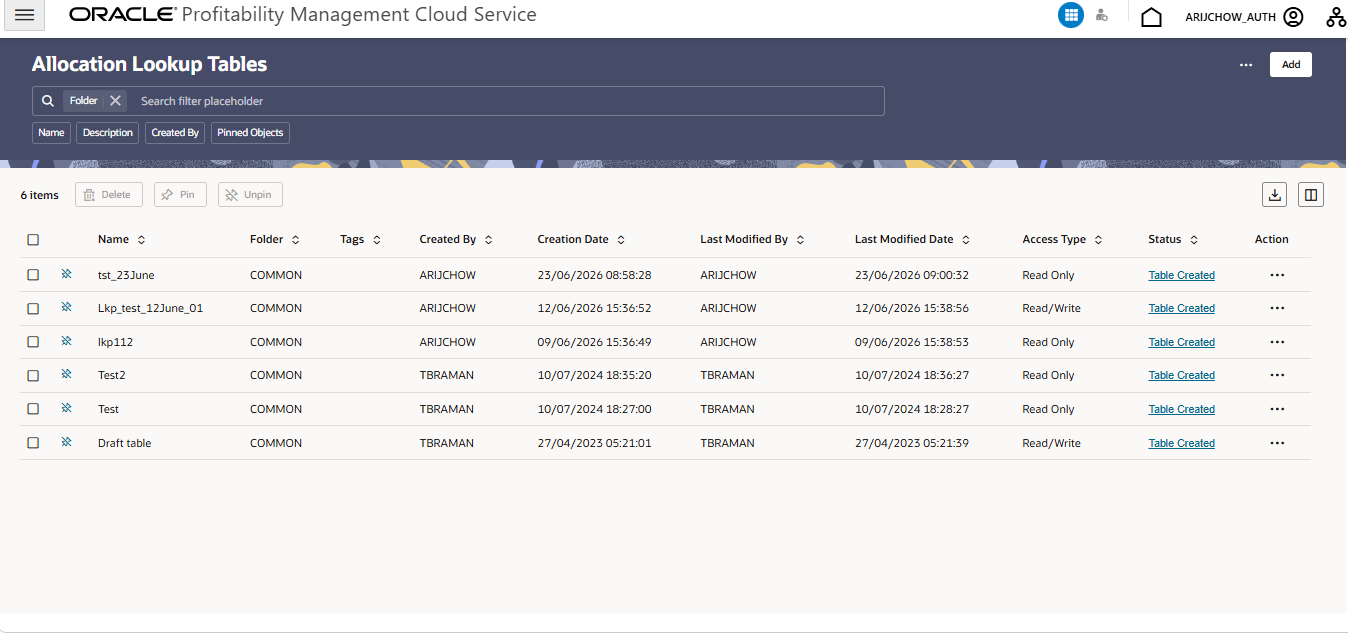Remove the Folder filter chip
The height and width of the screenshot is (633, 1348).
point(115,101)
